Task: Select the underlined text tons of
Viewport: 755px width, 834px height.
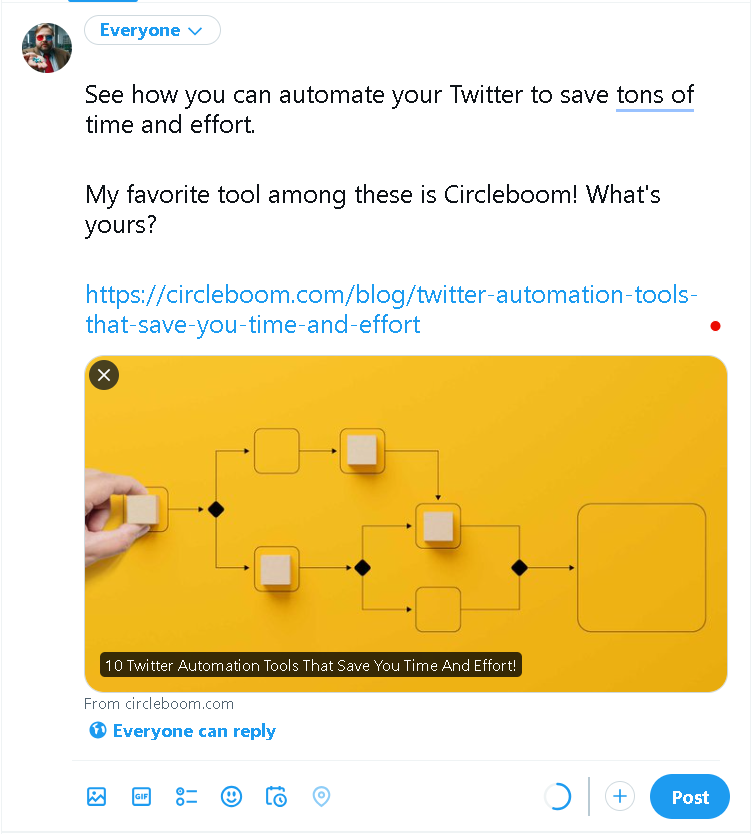Action: [x=654, y=94]
